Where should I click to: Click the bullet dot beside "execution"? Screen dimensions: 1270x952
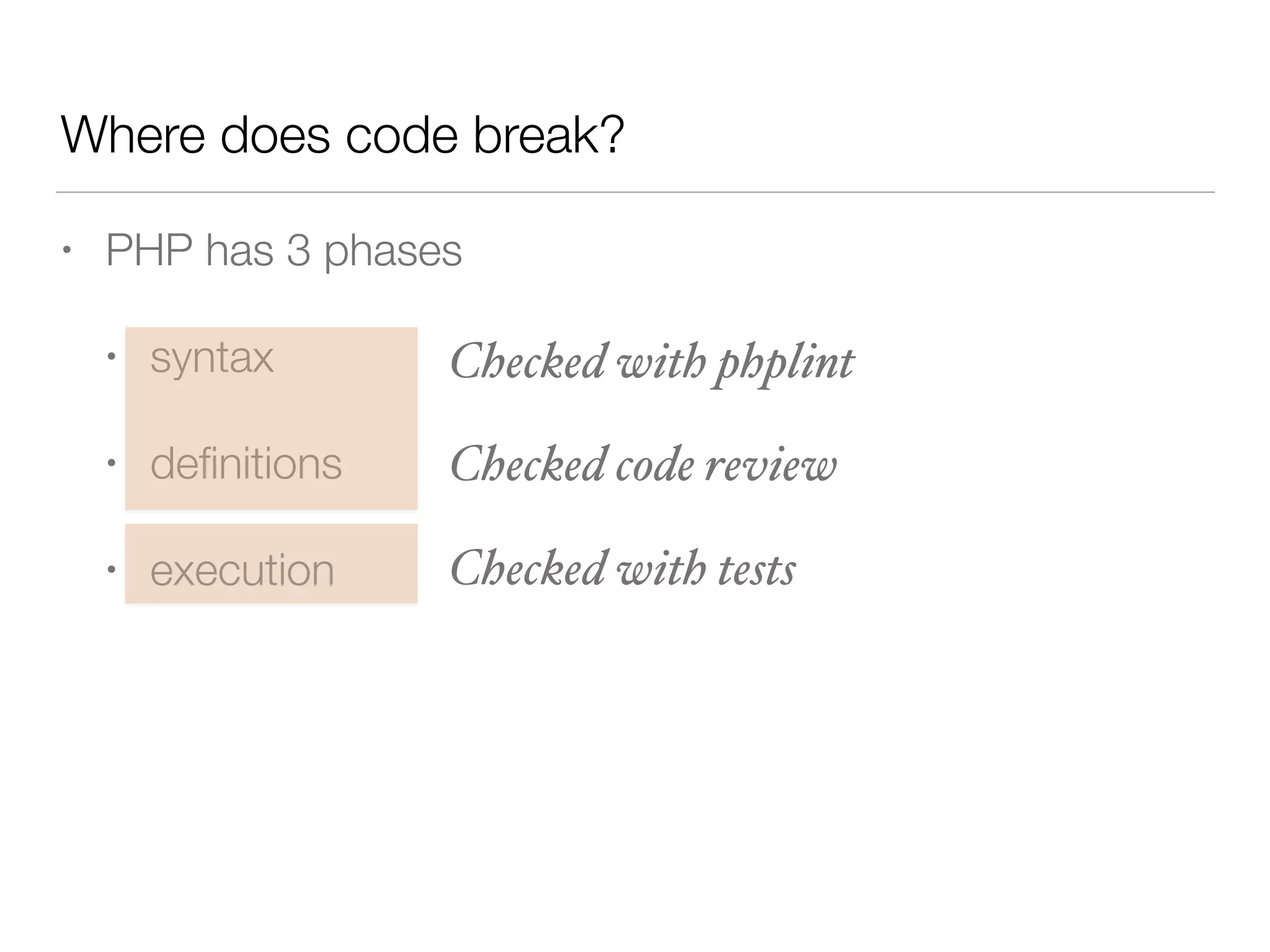pyautogui.click(x=111, y=569)
